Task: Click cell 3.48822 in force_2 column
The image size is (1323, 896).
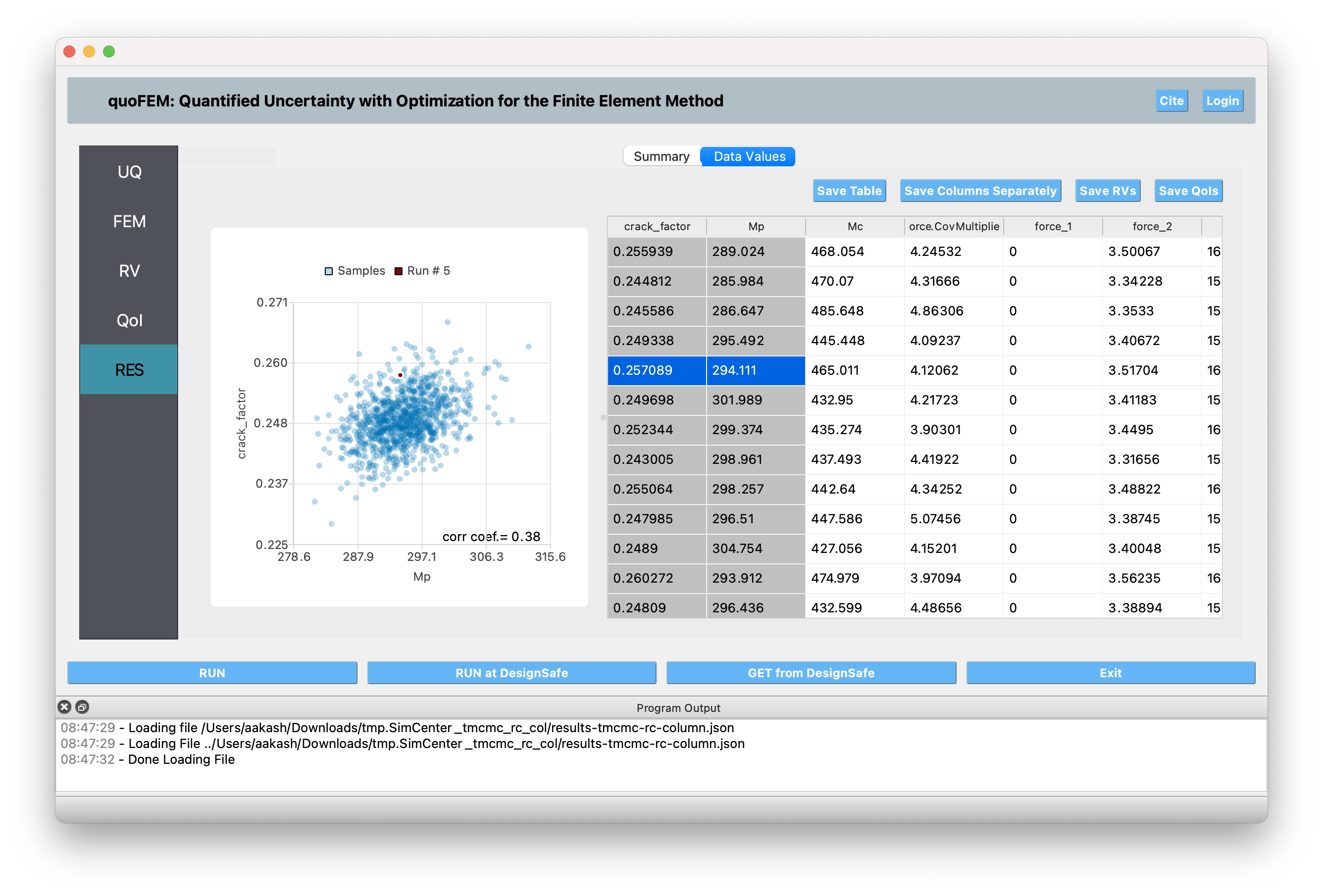Action: [x=1152, y=489]
